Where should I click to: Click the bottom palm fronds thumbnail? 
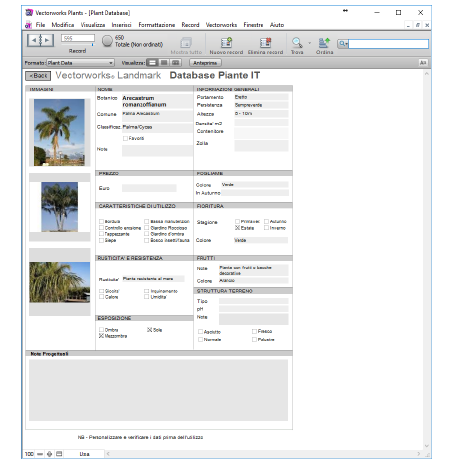60,282
